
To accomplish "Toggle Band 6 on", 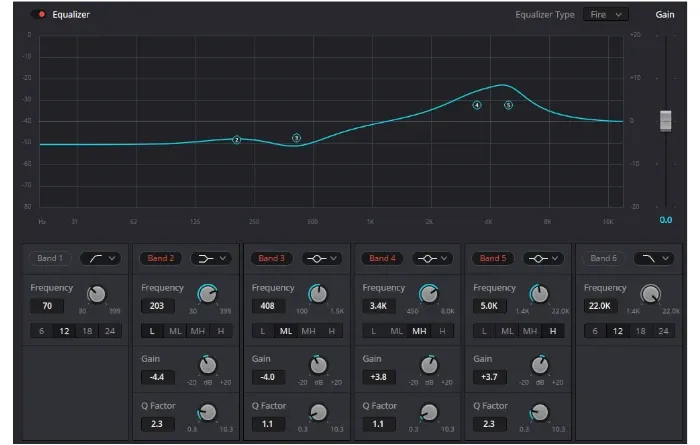I will click(604, 258).
